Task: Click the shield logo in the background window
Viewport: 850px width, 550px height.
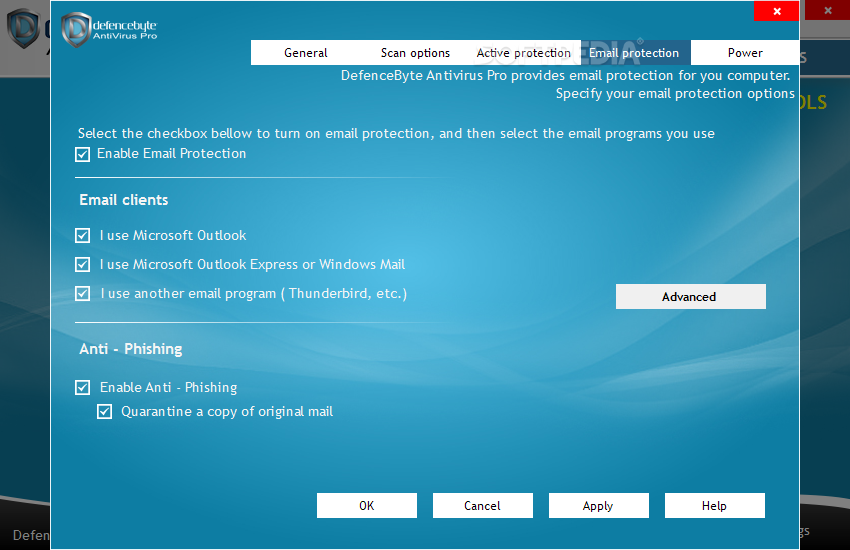Action: [23, 28]
